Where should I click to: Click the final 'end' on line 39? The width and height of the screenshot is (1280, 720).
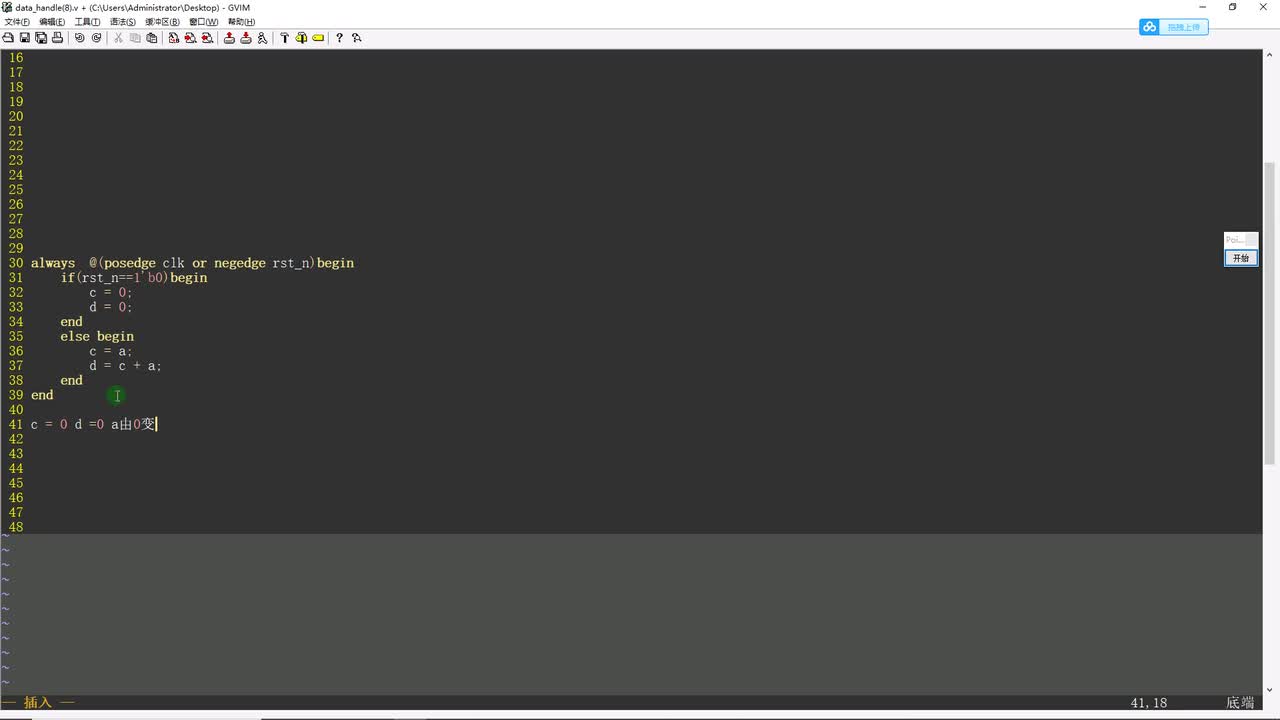42,395
